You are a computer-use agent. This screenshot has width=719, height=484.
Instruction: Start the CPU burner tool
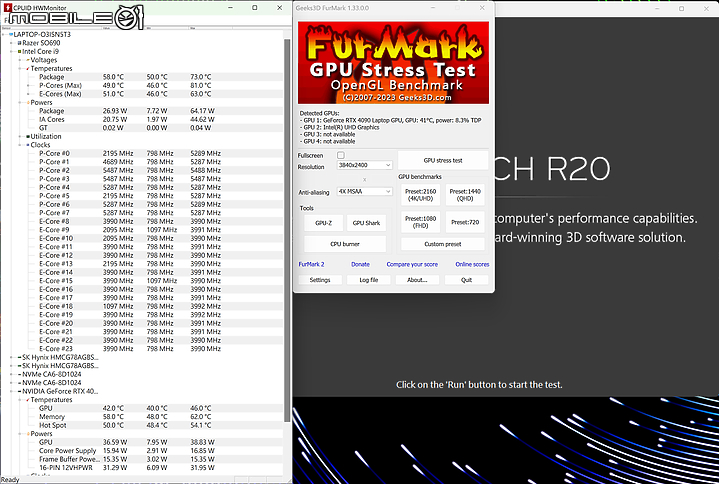tap(345, 244)
